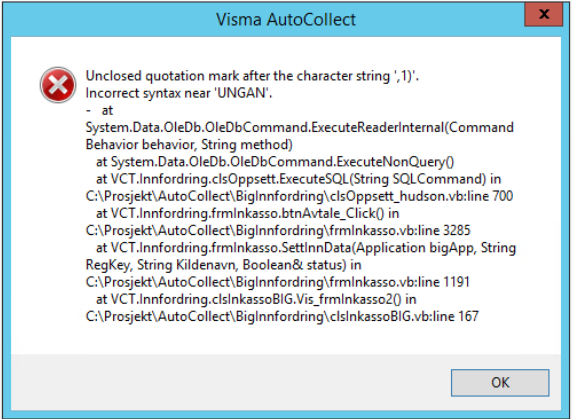The height and width of the screenshot is (419, 572).
Task: Click the red error cross icon
Action: pyautogui.click(x=58, y=85)
